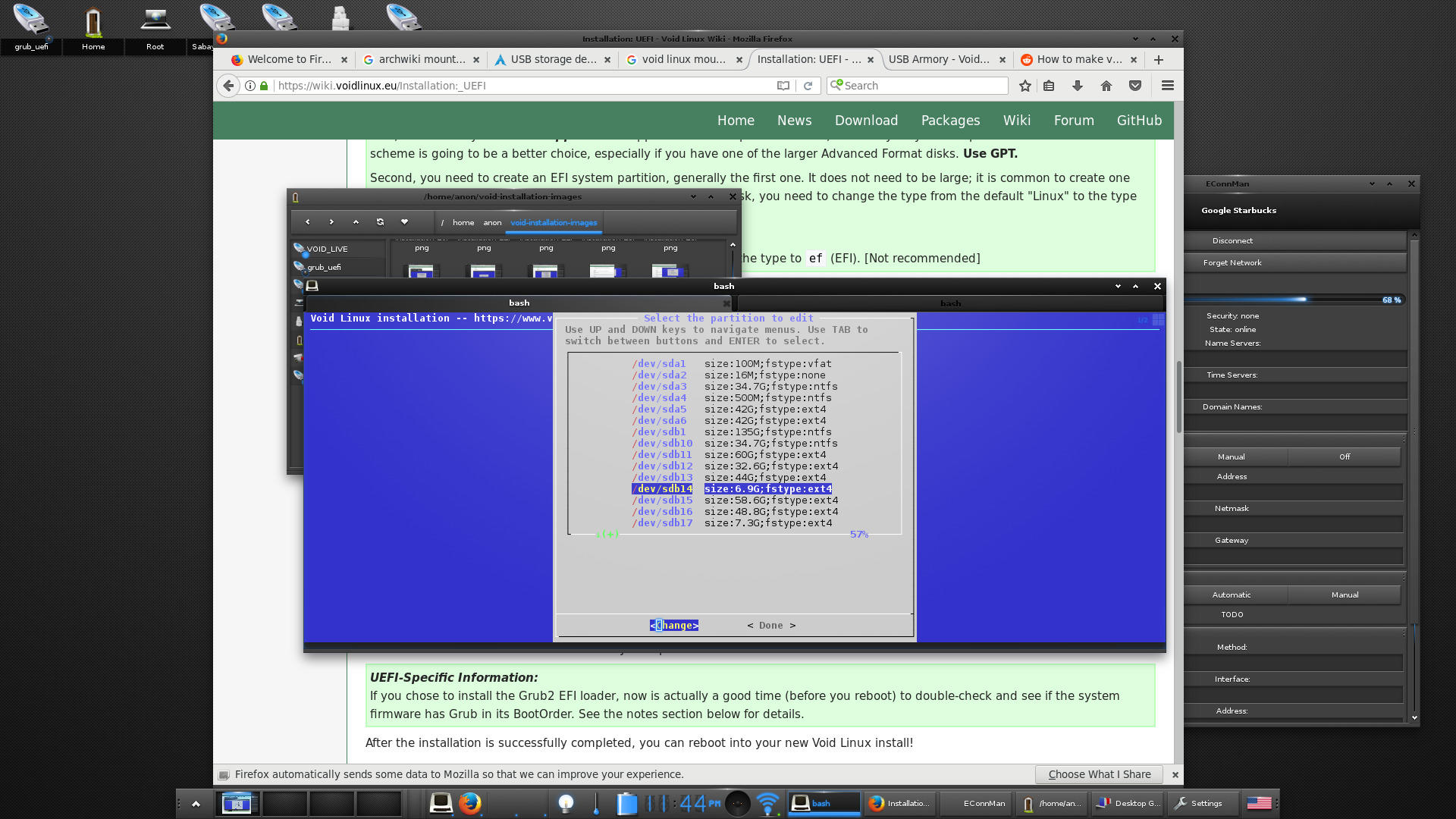This screenshot has height=819, width=1456.
Task: Click EConnMan signal strength bar
Action: pos(1294,300)
